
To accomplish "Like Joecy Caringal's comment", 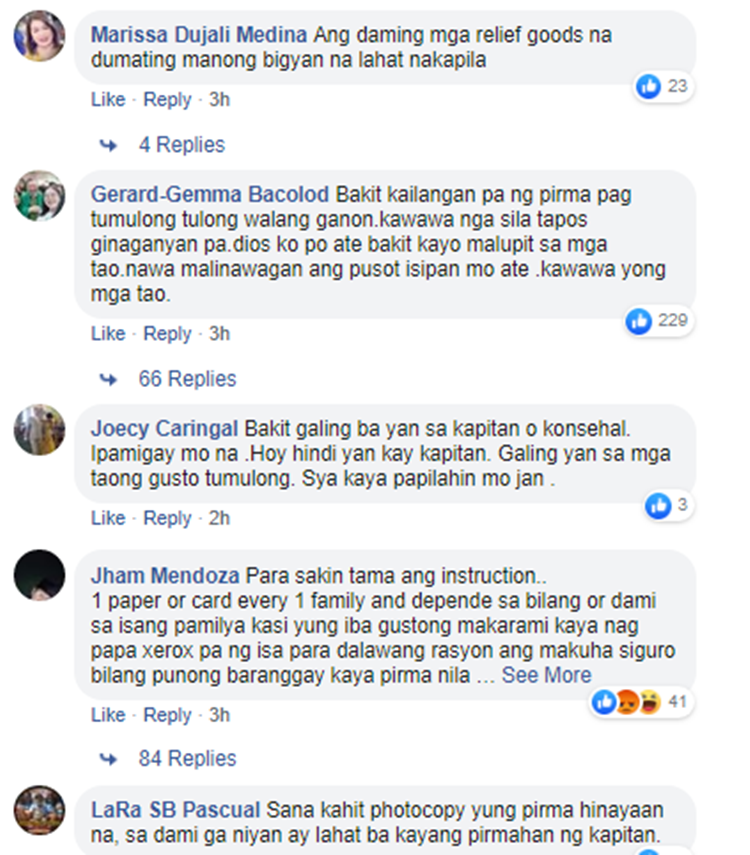I will [x=108, y=518].
